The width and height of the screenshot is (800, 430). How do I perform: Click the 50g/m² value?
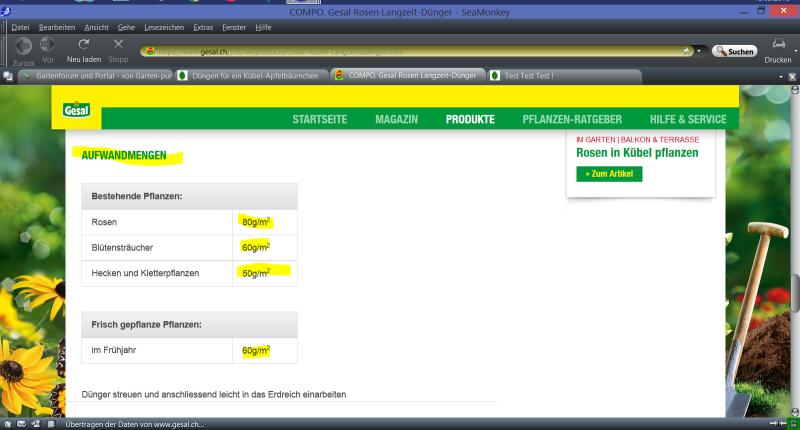[x=256, y=273]
